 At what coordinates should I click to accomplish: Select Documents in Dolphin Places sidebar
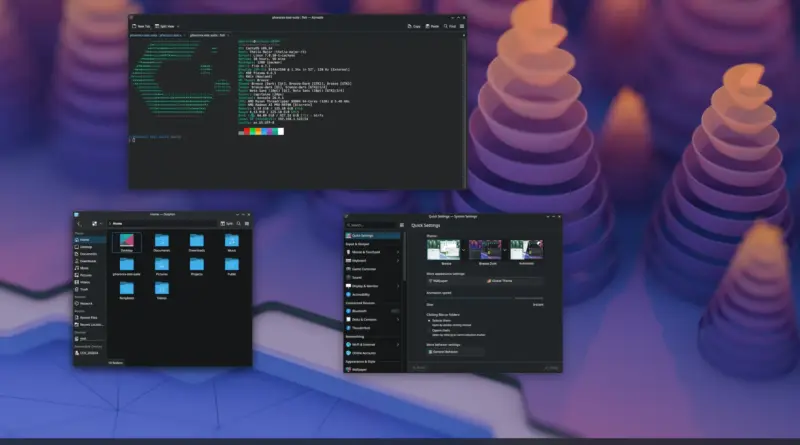coord(89,254)
